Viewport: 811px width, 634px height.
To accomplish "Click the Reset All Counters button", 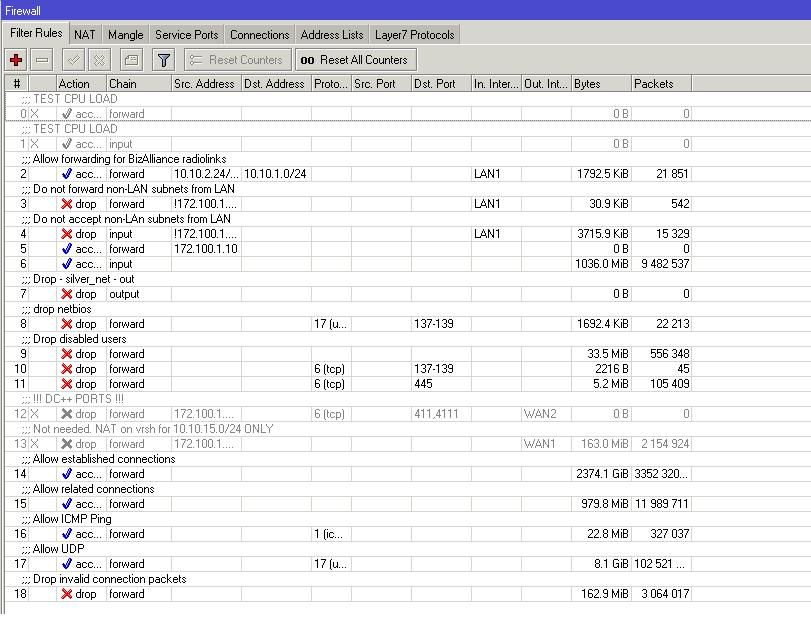I will click(356, 60).
